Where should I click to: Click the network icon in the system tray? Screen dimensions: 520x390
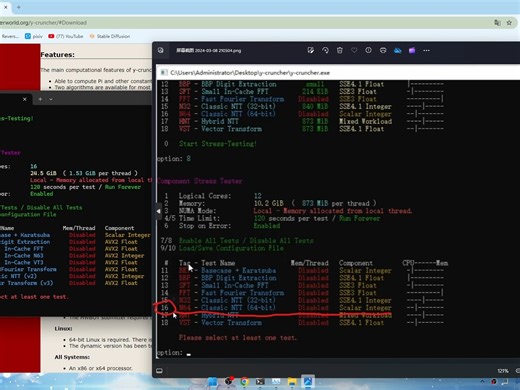(x=505, y=382)
